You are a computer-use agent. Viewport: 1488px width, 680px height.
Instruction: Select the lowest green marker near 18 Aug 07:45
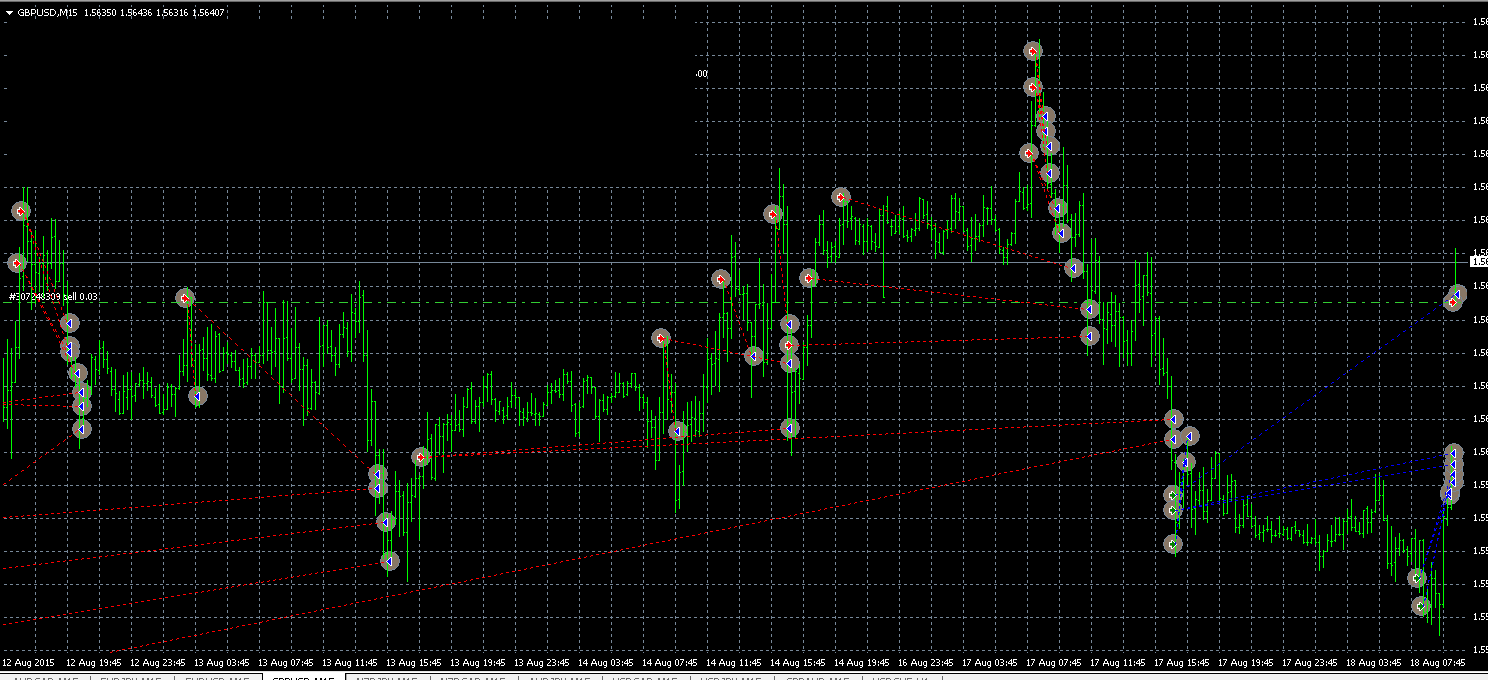[1421, 606]
